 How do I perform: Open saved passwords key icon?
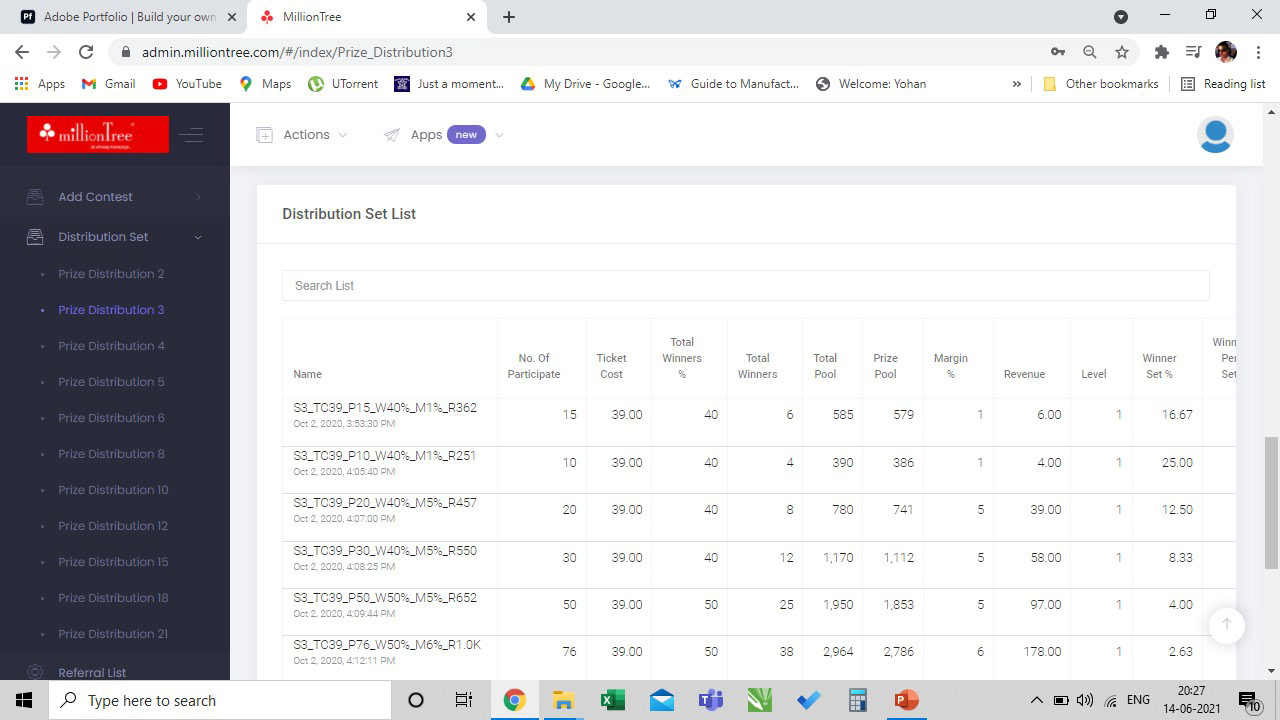coord(1057,52)
